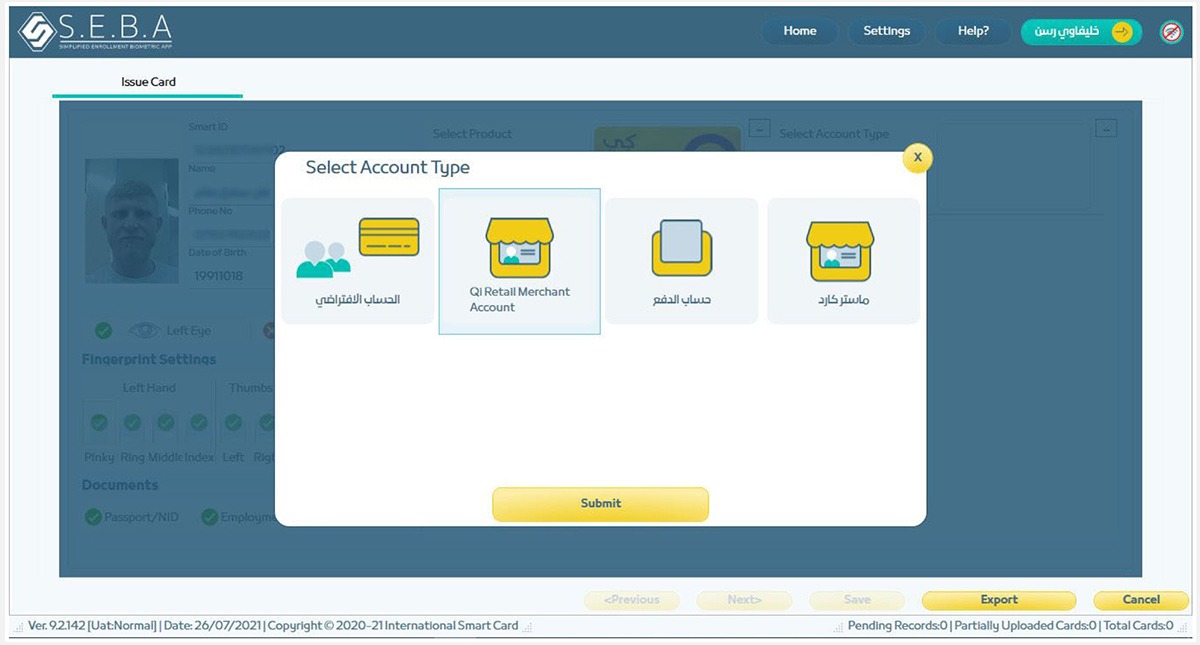Click the Copyright International Smart Card text
Viewport: 1200px width, 645px height.
click(x=393, y=626)
